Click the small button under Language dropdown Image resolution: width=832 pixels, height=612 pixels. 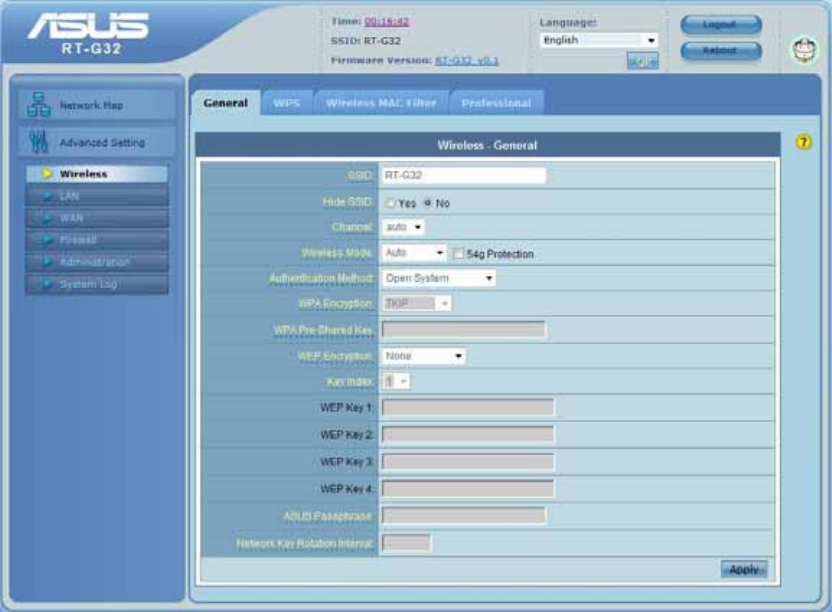pos(642,61)
